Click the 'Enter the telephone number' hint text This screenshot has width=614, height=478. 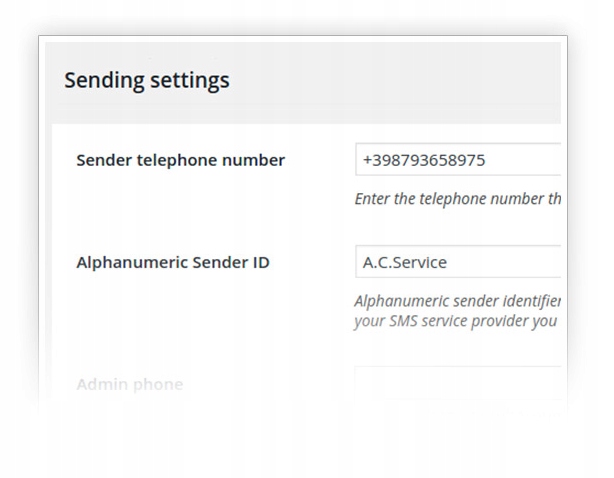coord(457,199)
